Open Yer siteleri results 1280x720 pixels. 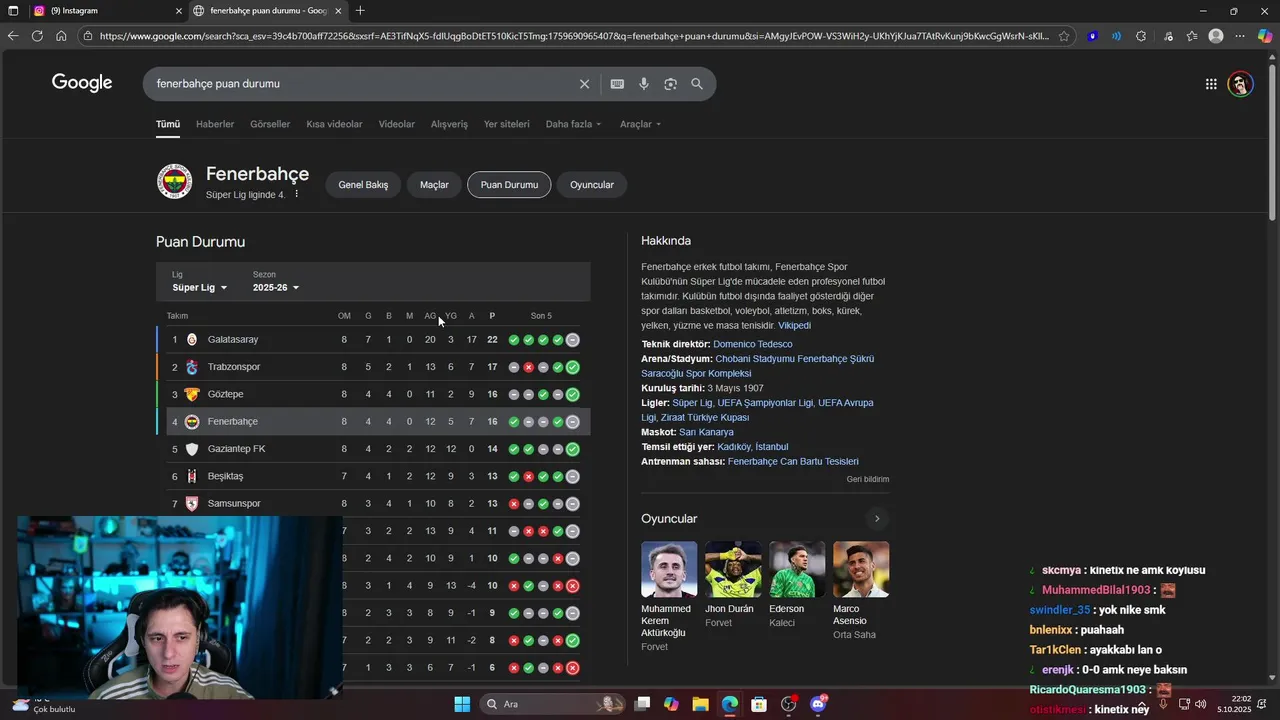coord(506,124)
